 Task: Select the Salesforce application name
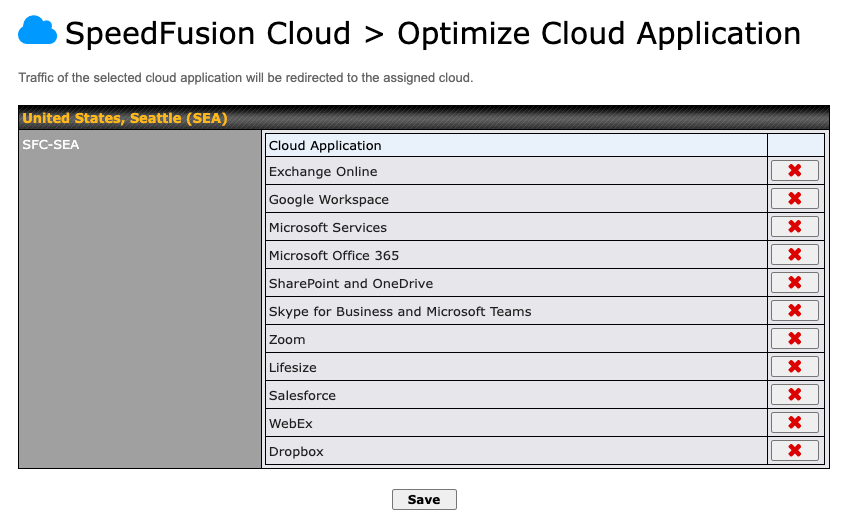[x=302, y=396]
